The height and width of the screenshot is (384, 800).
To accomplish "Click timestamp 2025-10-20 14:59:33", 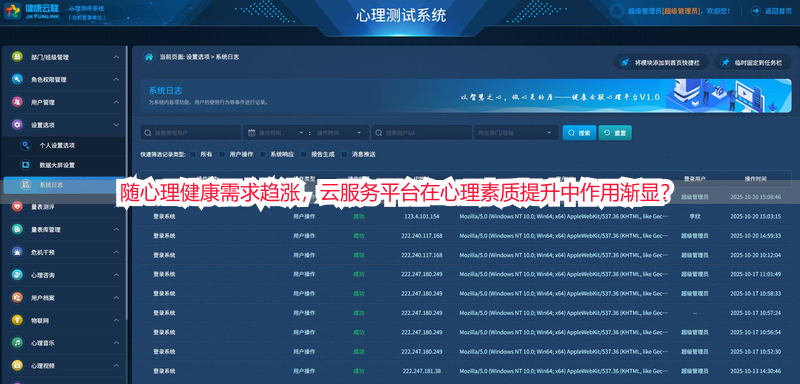I will click(x=755, y=236).
